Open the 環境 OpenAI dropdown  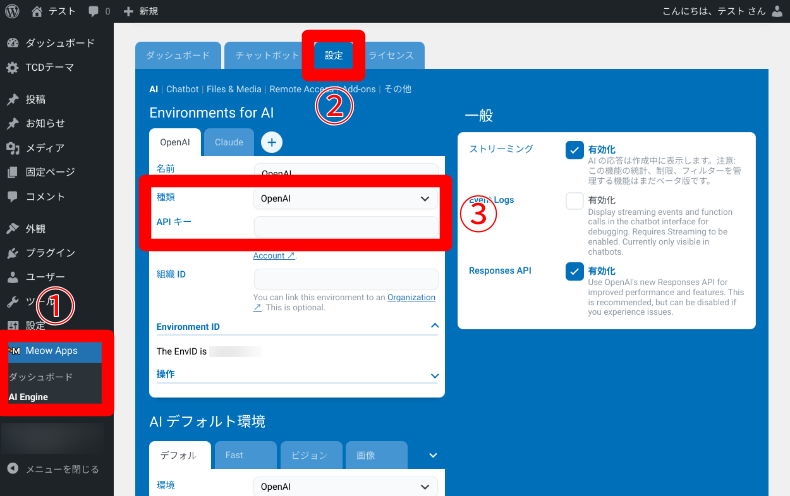tap(346, 486)
